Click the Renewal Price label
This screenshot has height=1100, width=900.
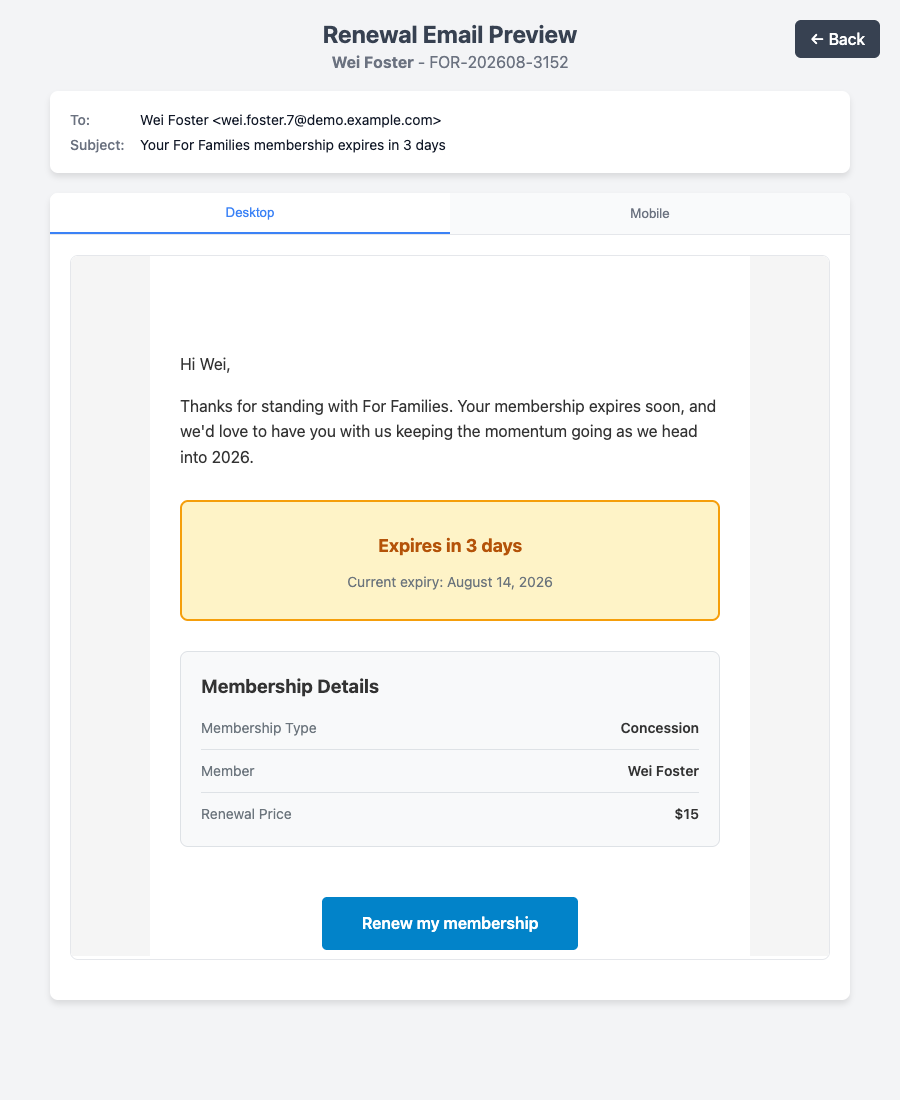(246, 814)
